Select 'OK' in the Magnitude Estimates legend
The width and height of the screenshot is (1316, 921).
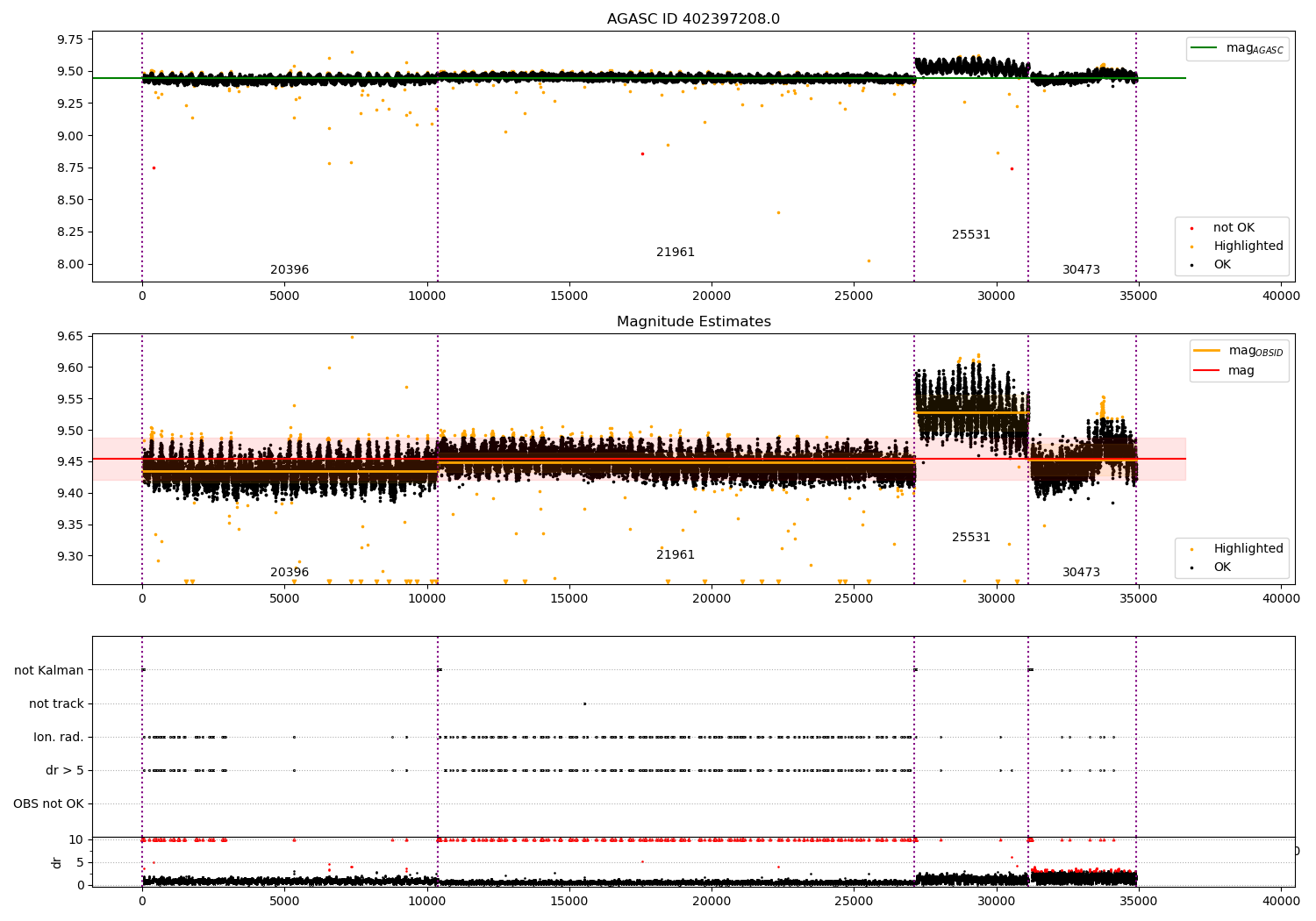[x=1222, y=568]
